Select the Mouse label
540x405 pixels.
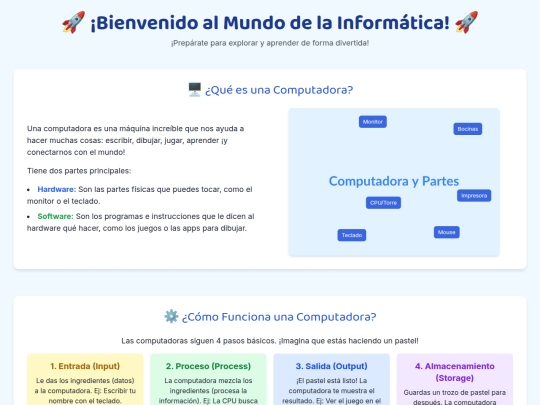pos(447,232)
